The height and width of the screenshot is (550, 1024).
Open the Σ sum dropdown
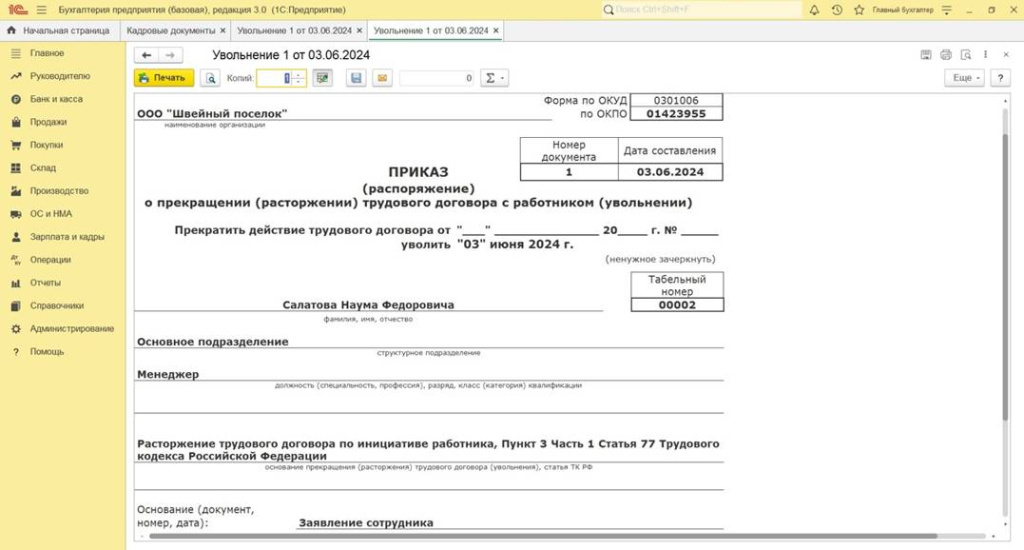[494, 78]
